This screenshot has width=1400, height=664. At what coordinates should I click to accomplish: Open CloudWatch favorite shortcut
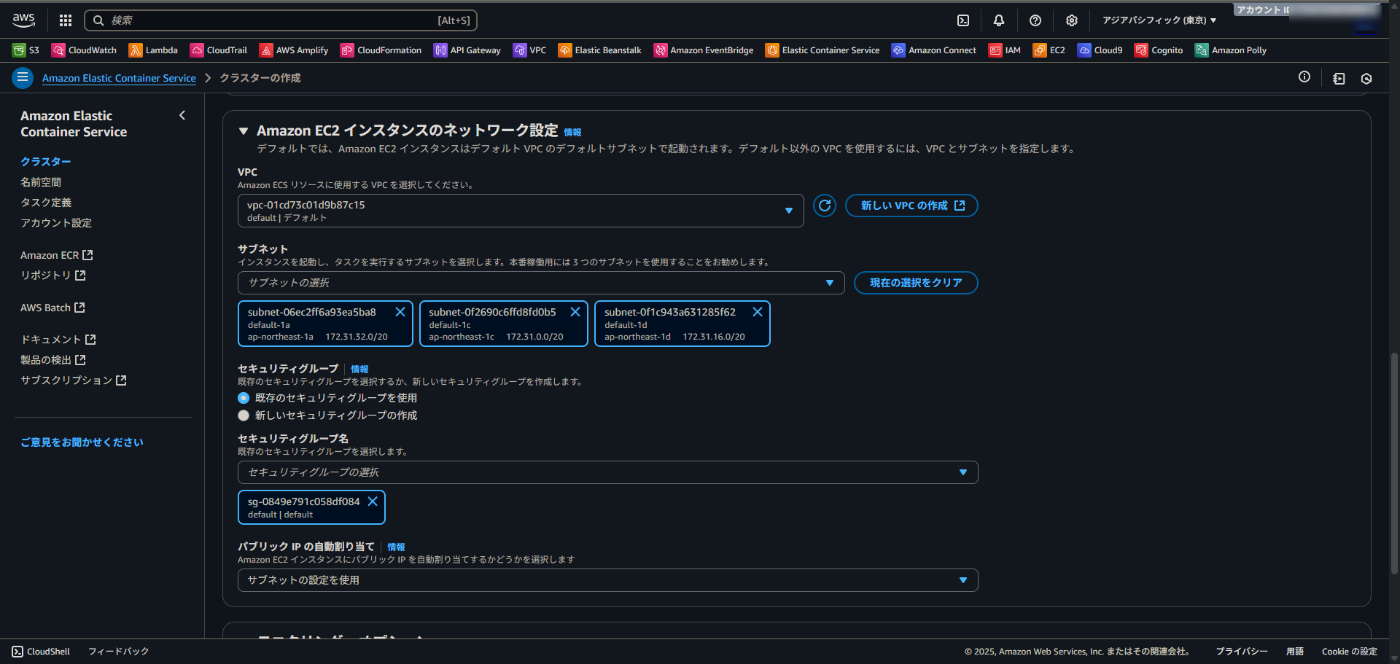pyautogui.click(x=84, y=50)
